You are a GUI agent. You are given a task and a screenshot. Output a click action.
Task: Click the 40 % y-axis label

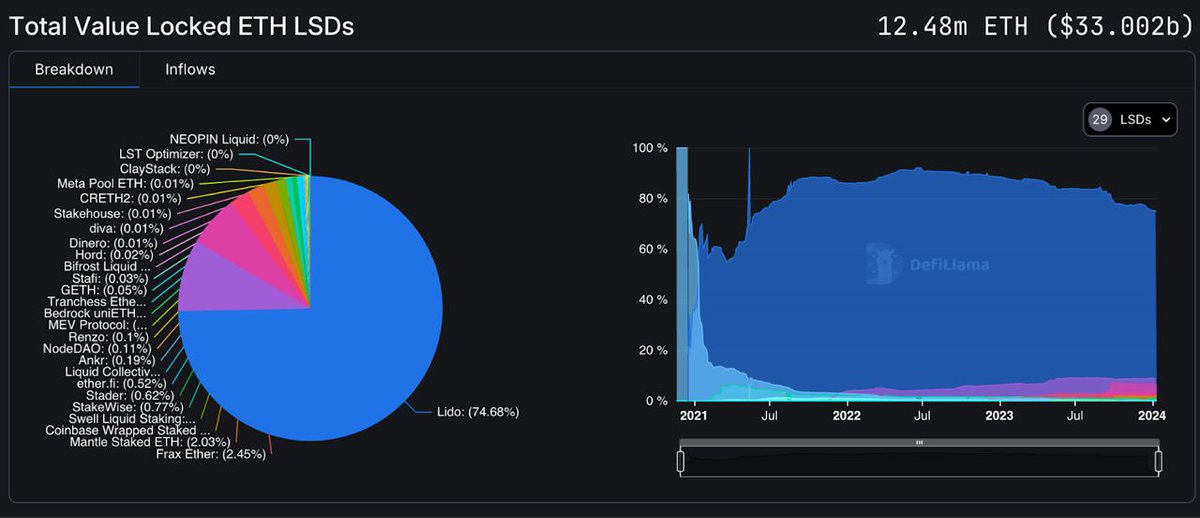pyautogui.click(x=654, y=299)
